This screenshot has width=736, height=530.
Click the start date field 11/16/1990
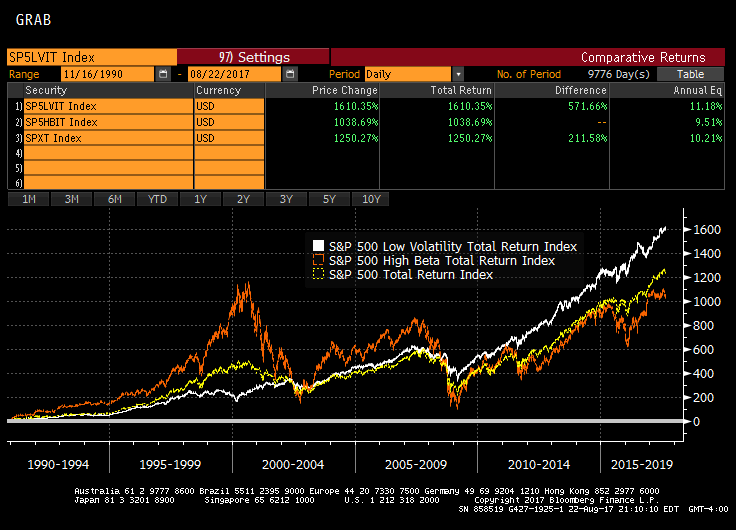(x=107, y=74)
